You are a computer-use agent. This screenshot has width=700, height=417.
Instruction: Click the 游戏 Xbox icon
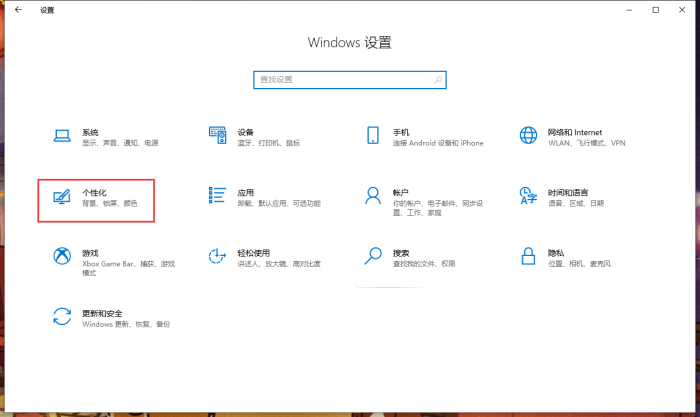point(62,257)
